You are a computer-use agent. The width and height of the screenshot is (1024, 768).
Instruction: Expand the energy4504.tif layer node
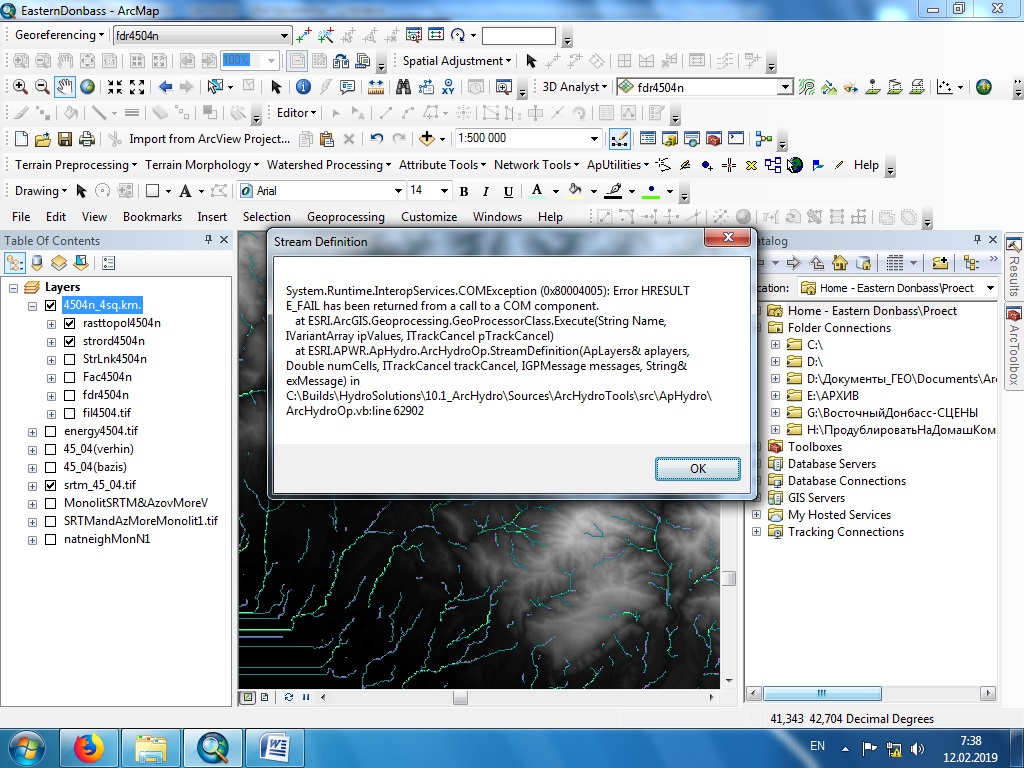tap(32, 432)
